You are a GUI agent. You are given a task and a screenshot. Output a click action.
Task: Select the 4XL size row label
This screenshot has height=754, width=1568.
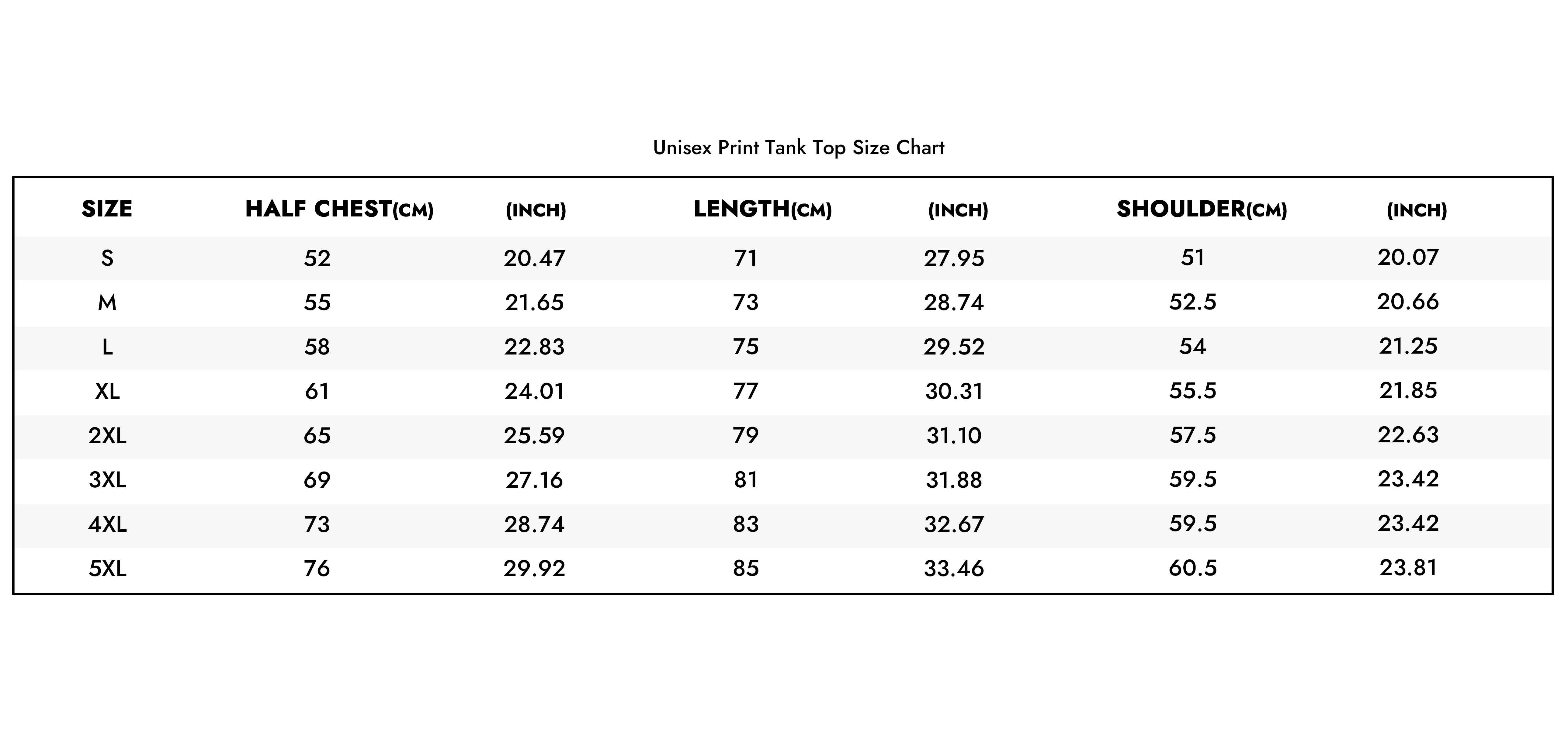pos(107,524)
